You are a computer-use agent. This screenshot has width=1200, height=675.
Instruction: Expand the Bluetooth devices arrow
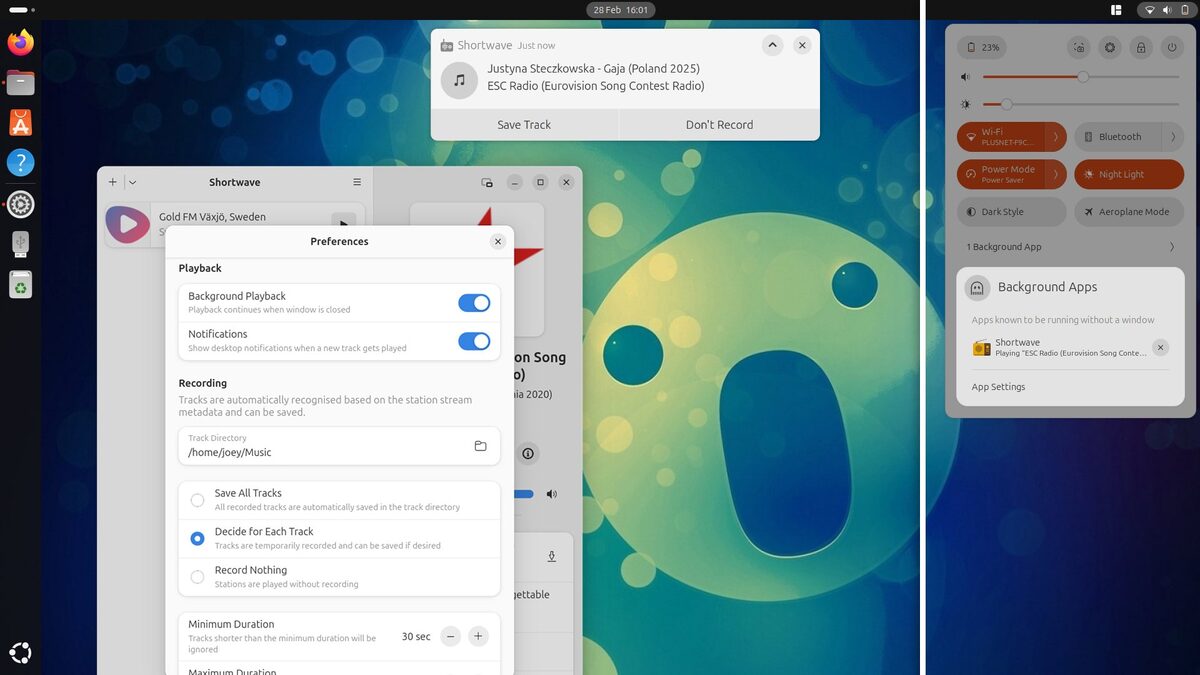click(1173, 136)
